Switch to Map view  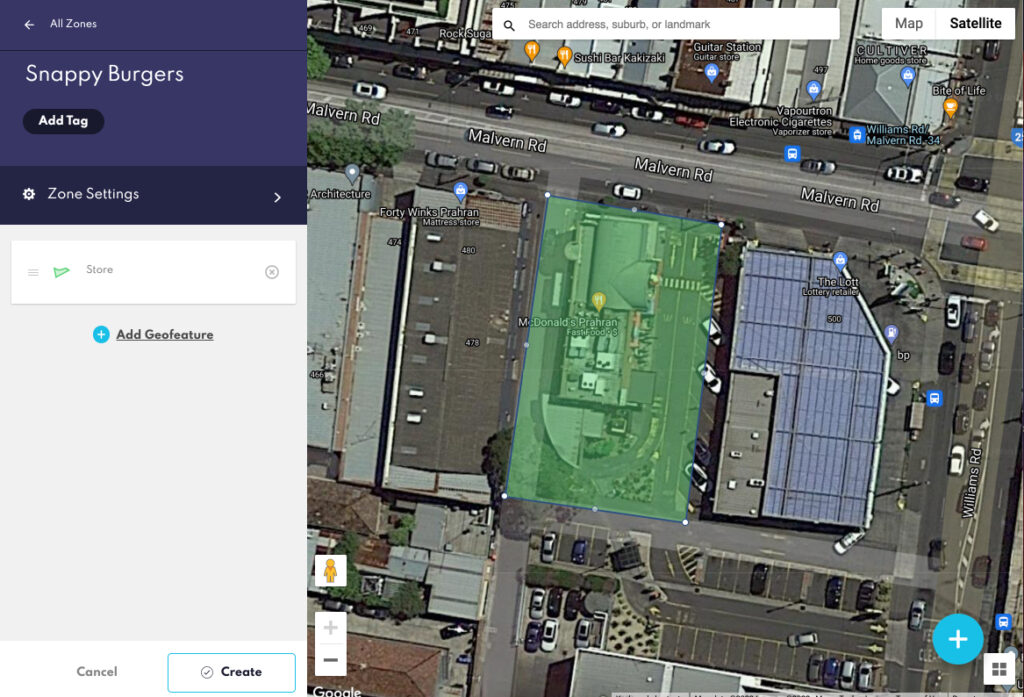[x=908, y=24]
